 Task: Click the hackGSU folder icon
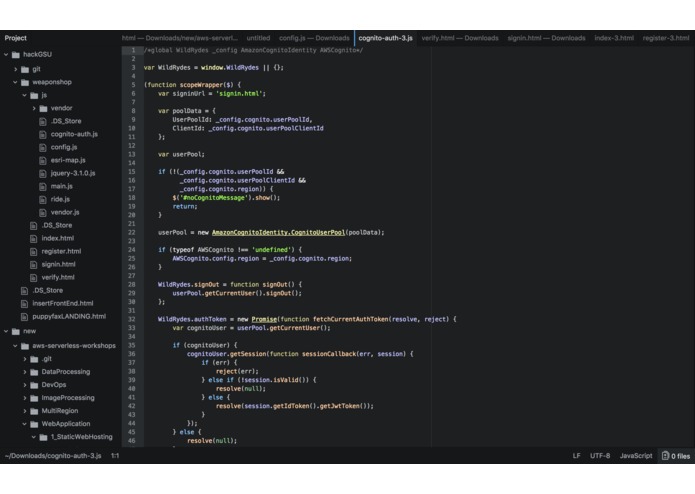16,54
